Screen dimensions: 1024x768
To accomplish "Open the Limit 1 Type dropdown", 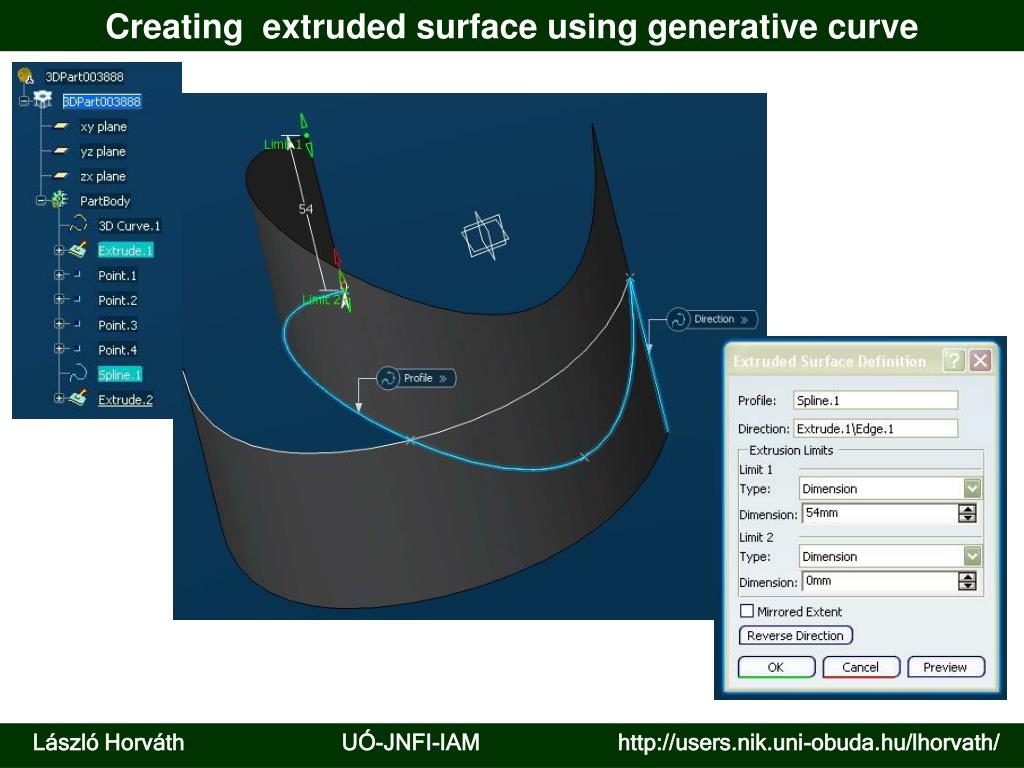I will pyautogui.click(x=972, y=488).
